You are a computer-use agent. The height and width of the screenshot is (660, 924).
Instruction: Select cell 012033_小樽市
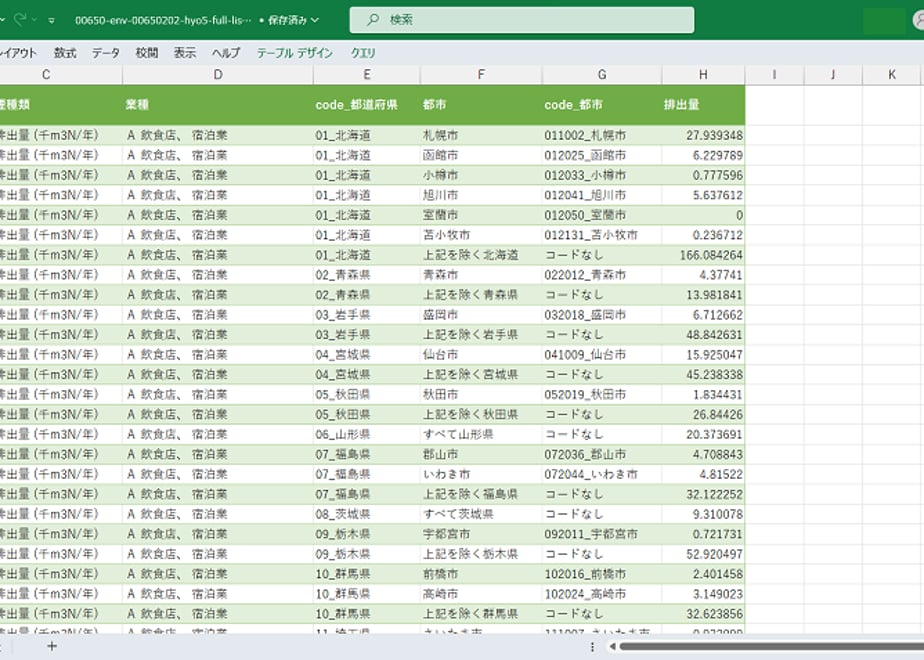(x=602, y=176)
